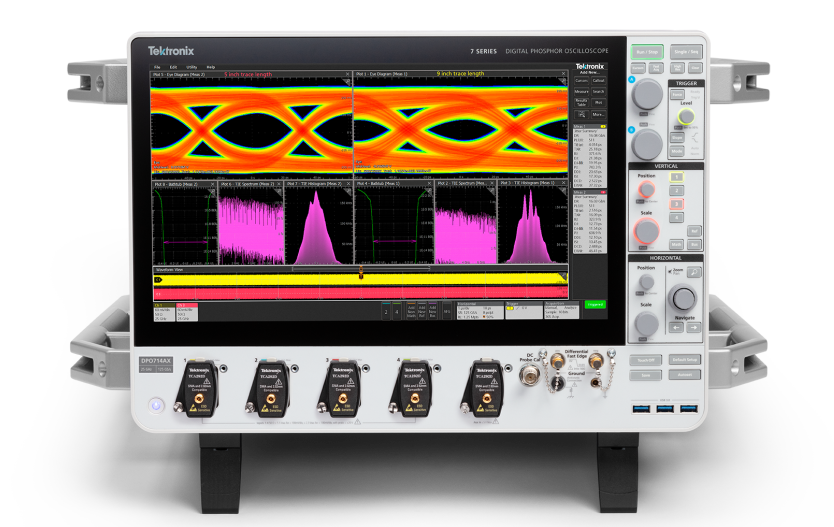The image size is (834, 527).
Task: Click the on-screen Callout button
Action: point(598,81)
